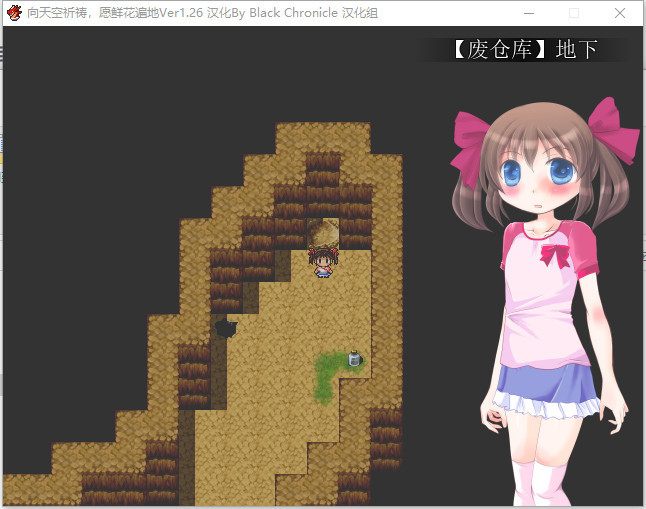
Task: Click the girl character portrait on the right
Action: tap(544, 301)
